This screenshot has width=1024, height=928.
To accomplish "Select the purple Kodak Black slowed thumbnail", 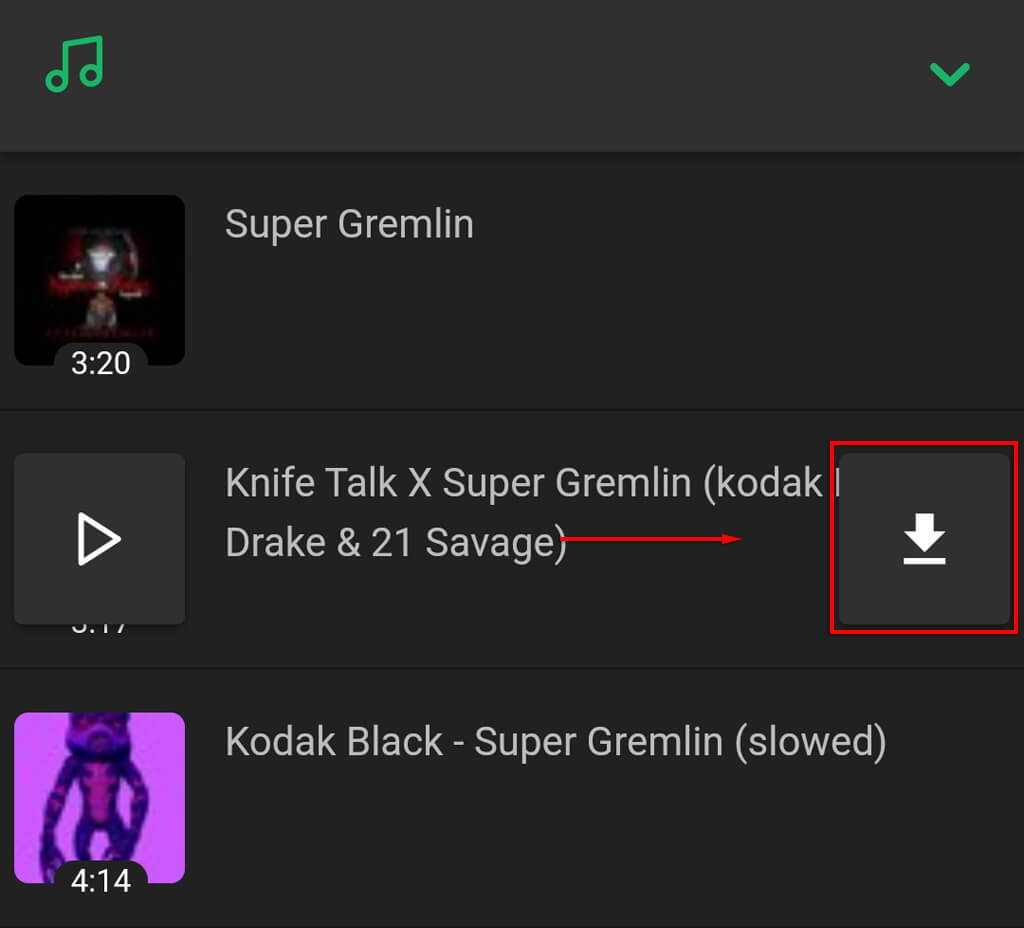I will [x=99, y=790].
